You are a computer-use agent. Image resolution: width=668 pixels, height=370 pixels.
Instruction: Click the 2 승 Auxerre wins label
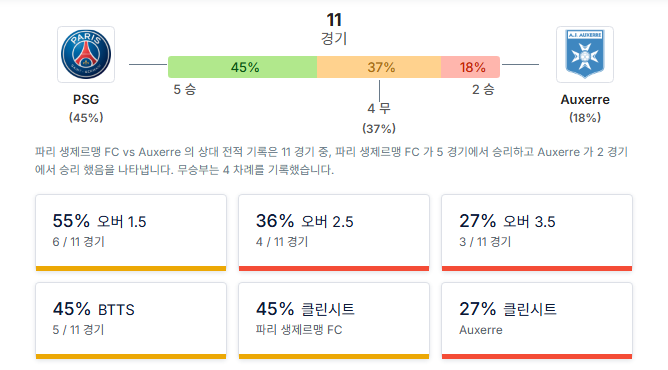coord(483,89)
